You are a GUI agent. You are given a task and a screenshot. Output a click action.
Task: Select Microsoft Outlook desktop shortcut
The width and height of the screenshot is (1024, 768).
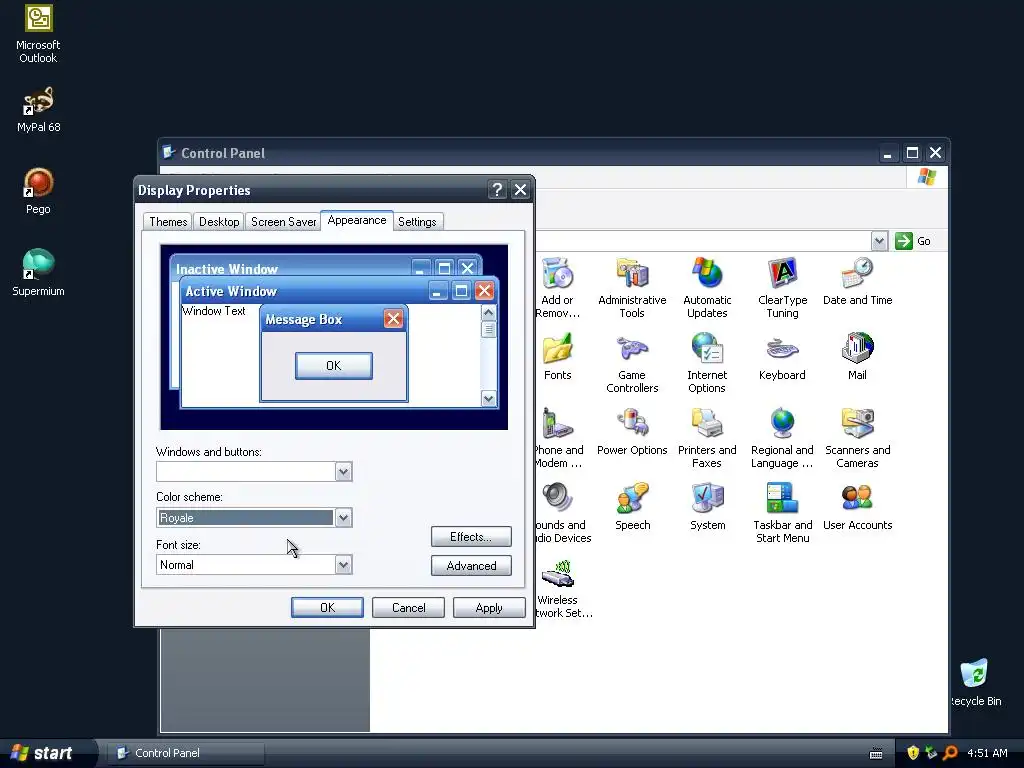click(38, 34)
